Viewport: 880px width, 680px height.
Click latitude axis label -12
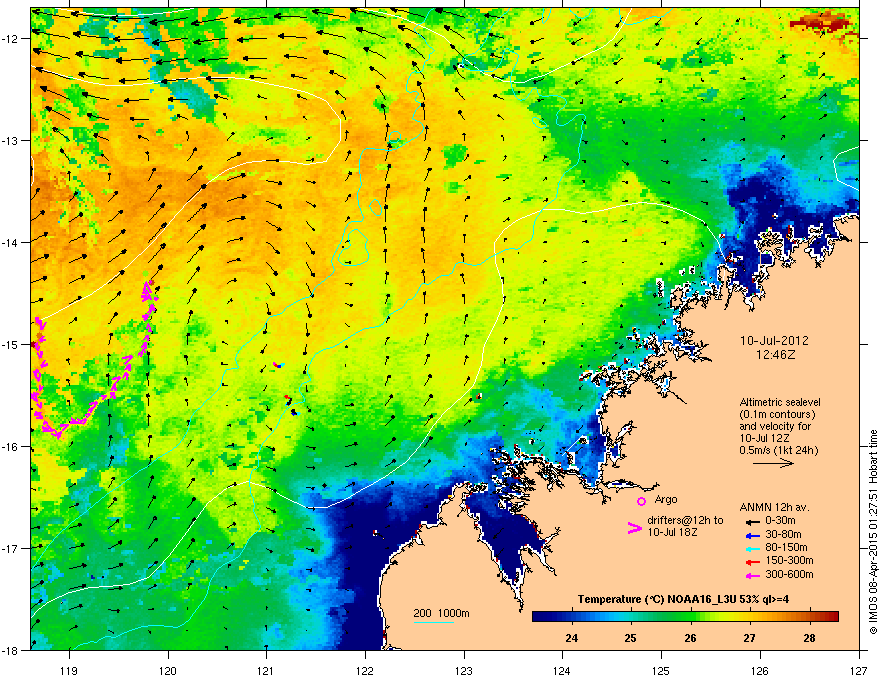point(10,38)
